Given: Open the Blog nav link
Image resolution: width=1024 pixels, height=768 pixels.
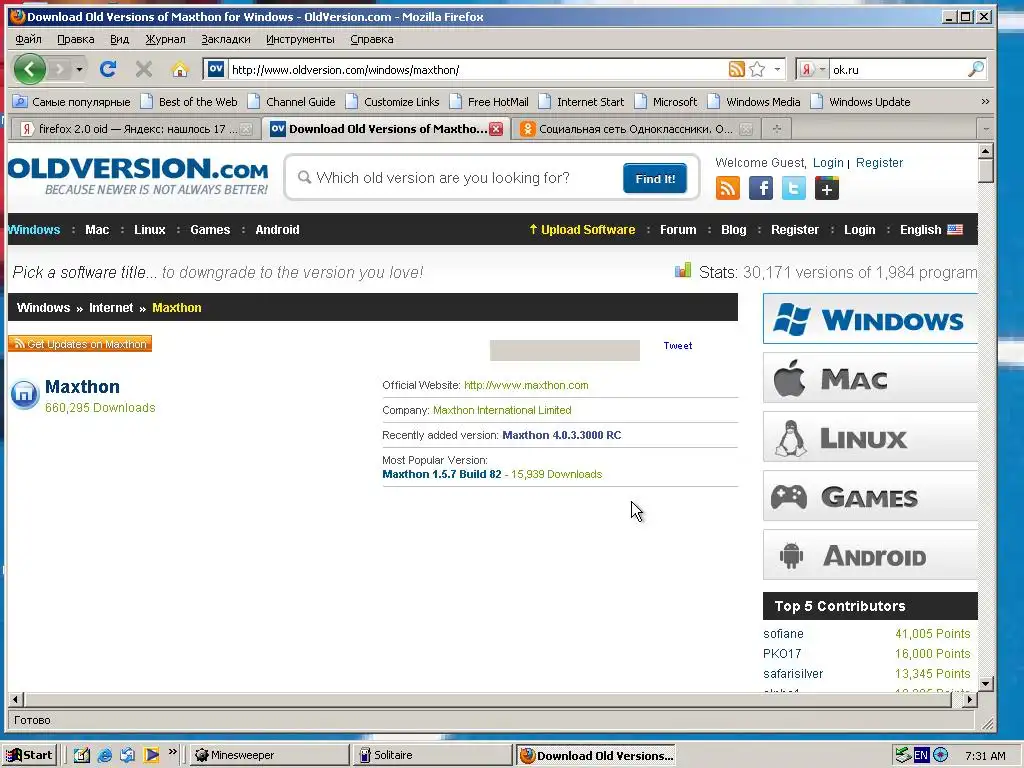Looking at the screenshot, I should (733, 230).
